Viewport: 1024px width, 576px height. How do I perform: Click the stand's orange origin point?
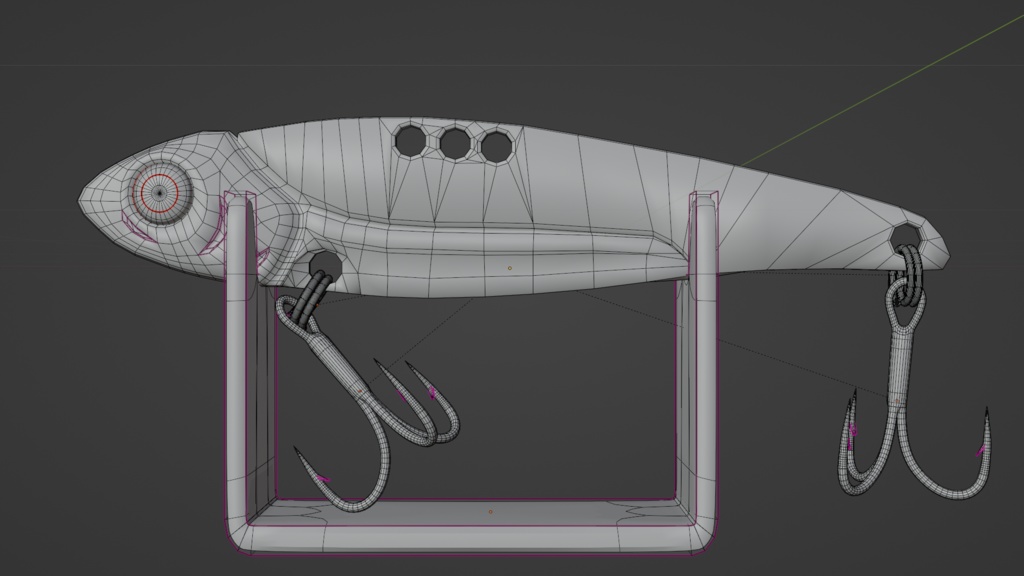tap(490, 511)
